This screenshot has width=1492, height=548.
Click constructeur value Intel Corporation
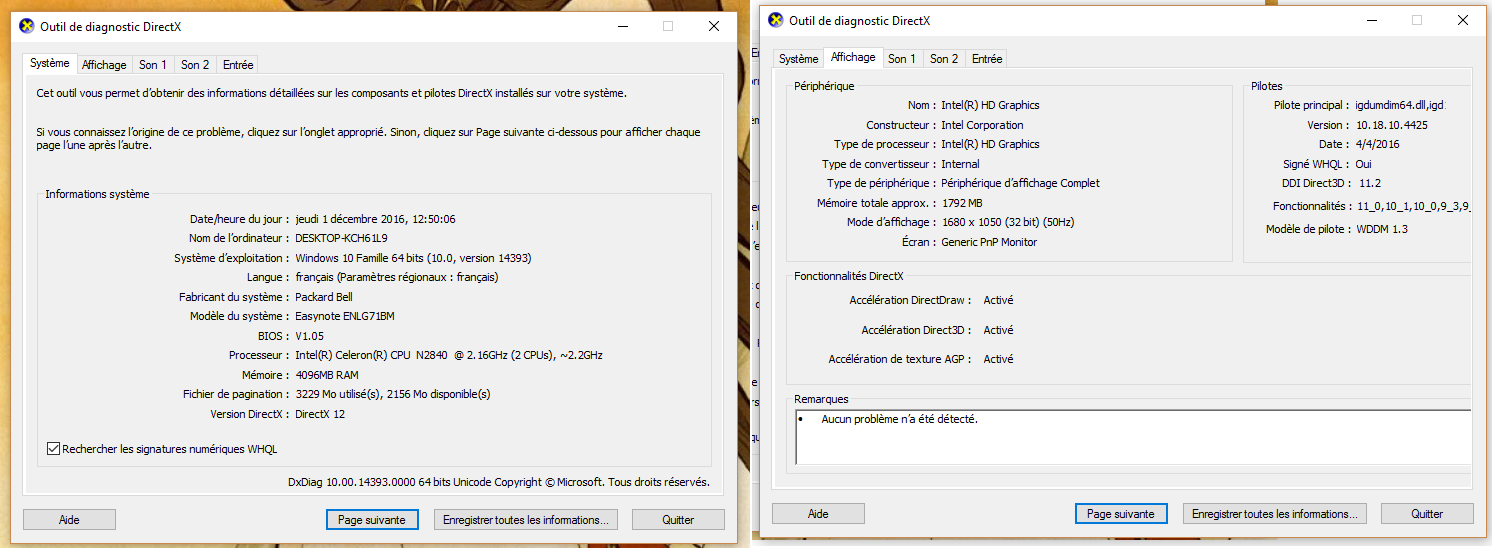point(982,125)
